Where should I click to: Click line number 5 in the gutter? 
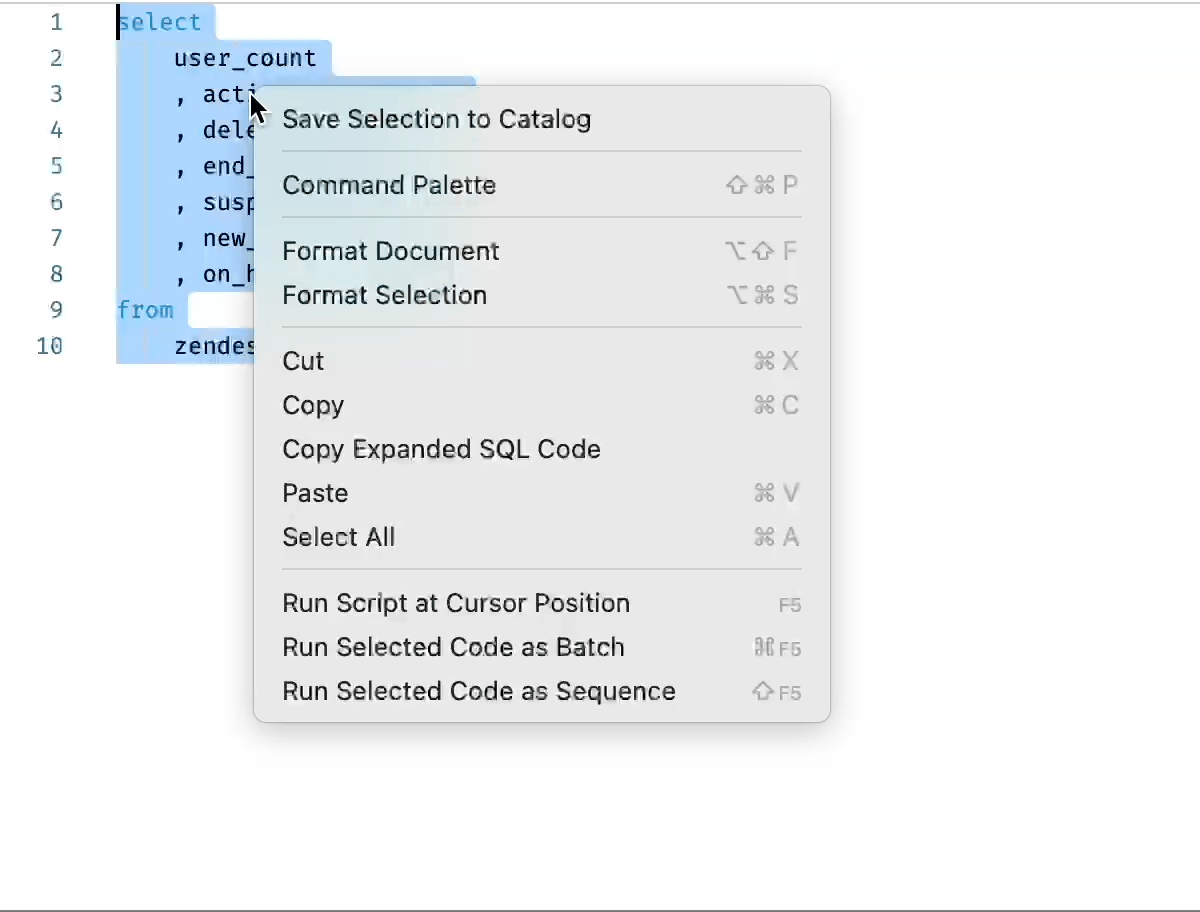(x=57, y=166)
